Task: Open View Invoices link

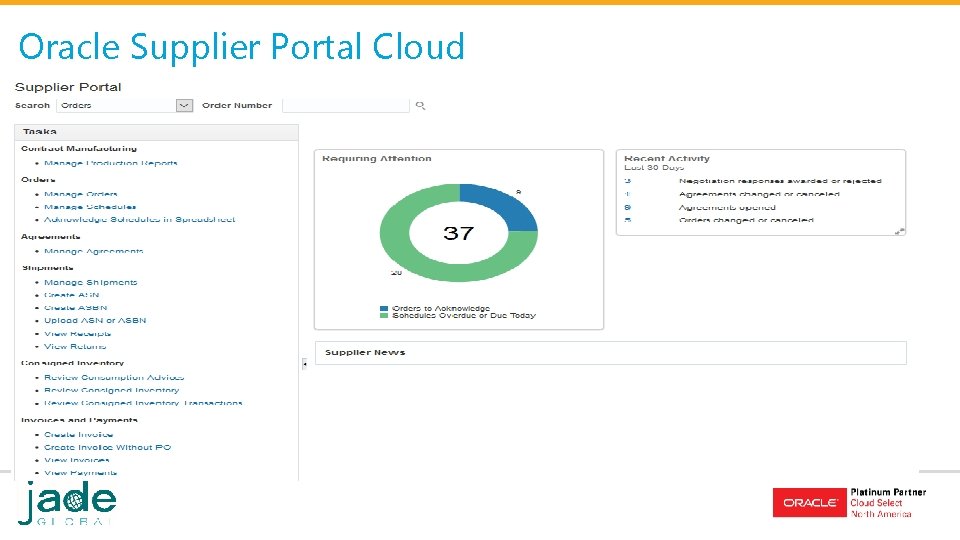Action: (x=77, y=460)
